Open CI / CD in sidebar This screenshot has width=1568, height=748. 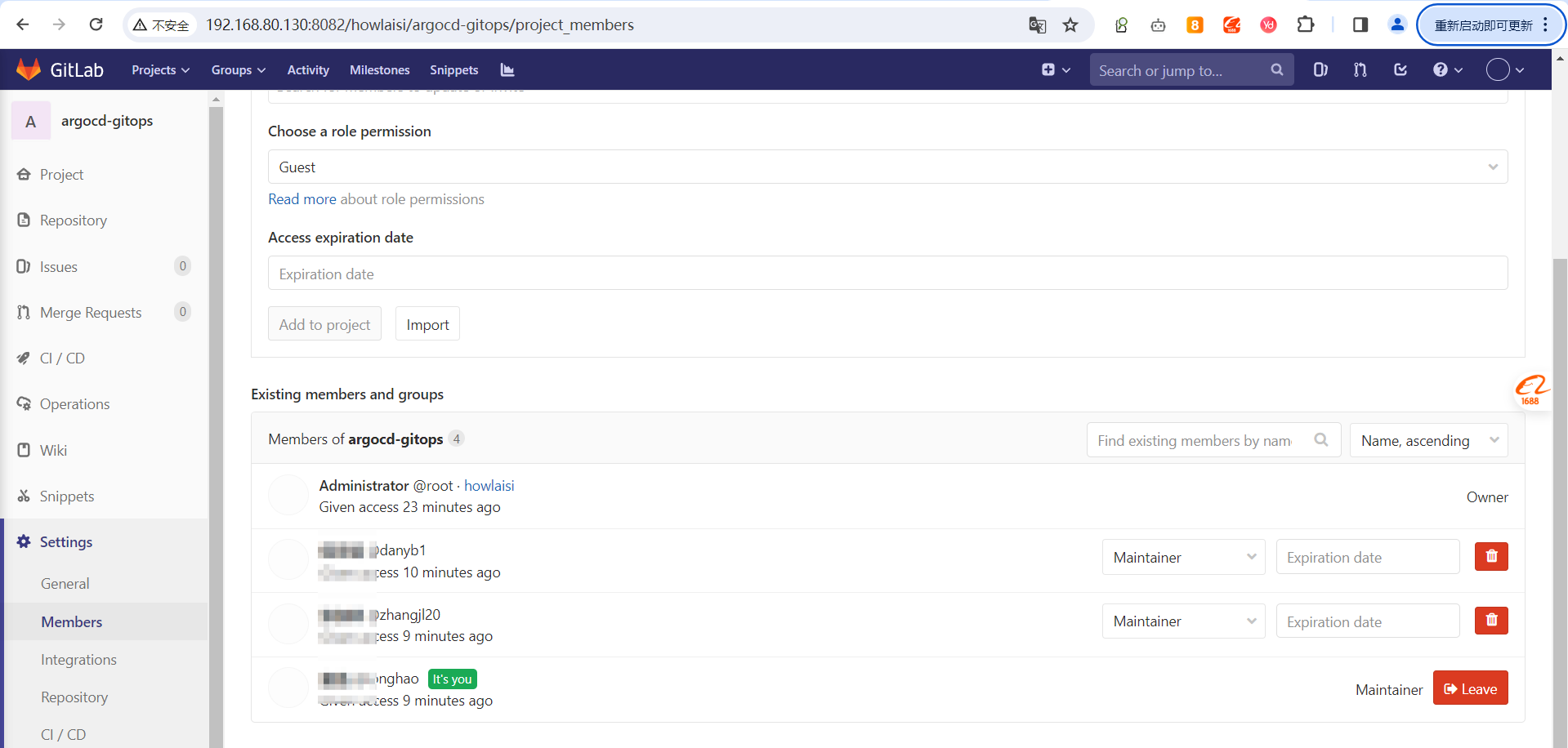pos(62,358)
